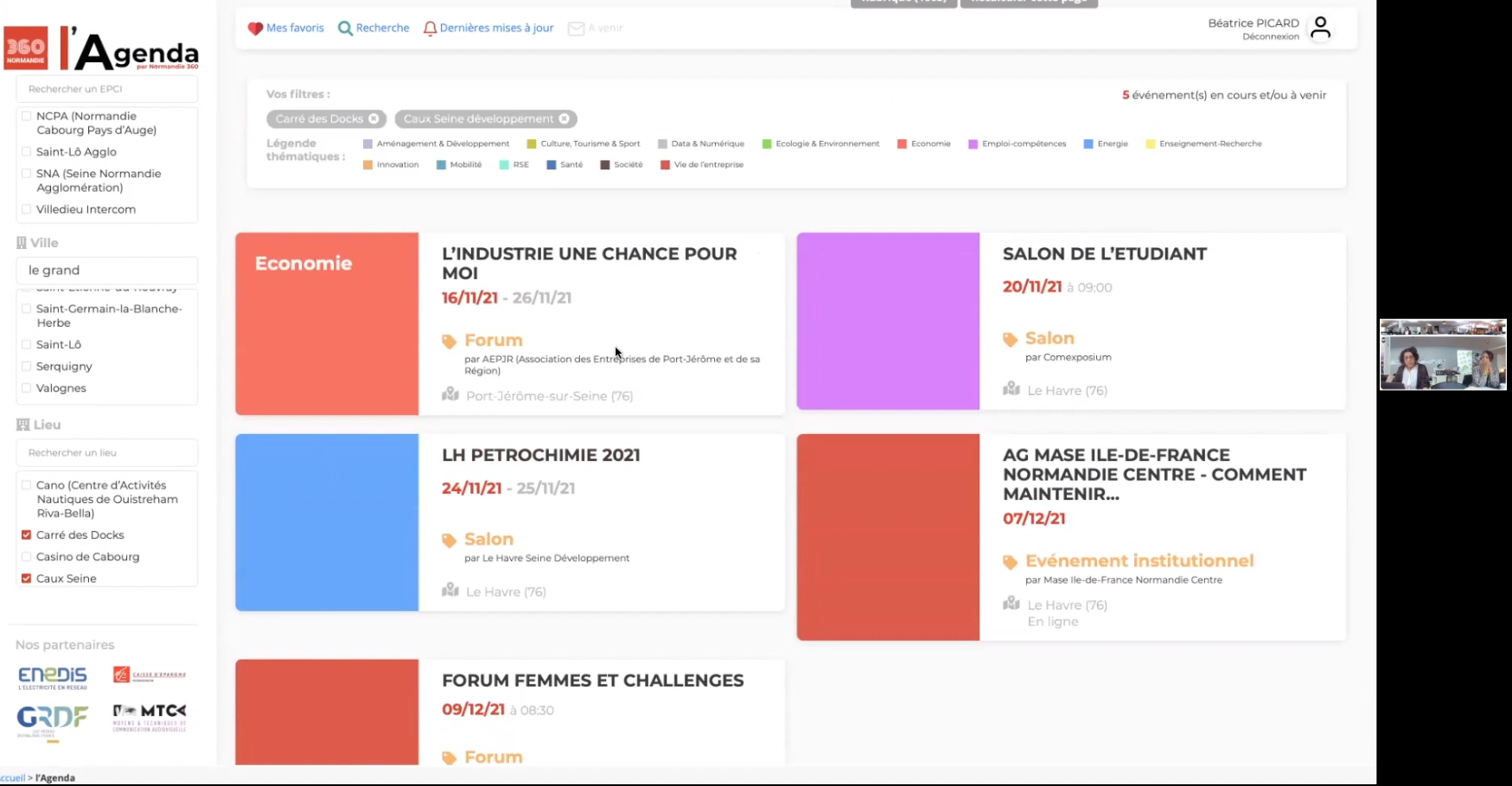Screen dimensions: 1512x786
Task: Uncheck the Carré des Docks checkbox
Action: coord(27,535)
